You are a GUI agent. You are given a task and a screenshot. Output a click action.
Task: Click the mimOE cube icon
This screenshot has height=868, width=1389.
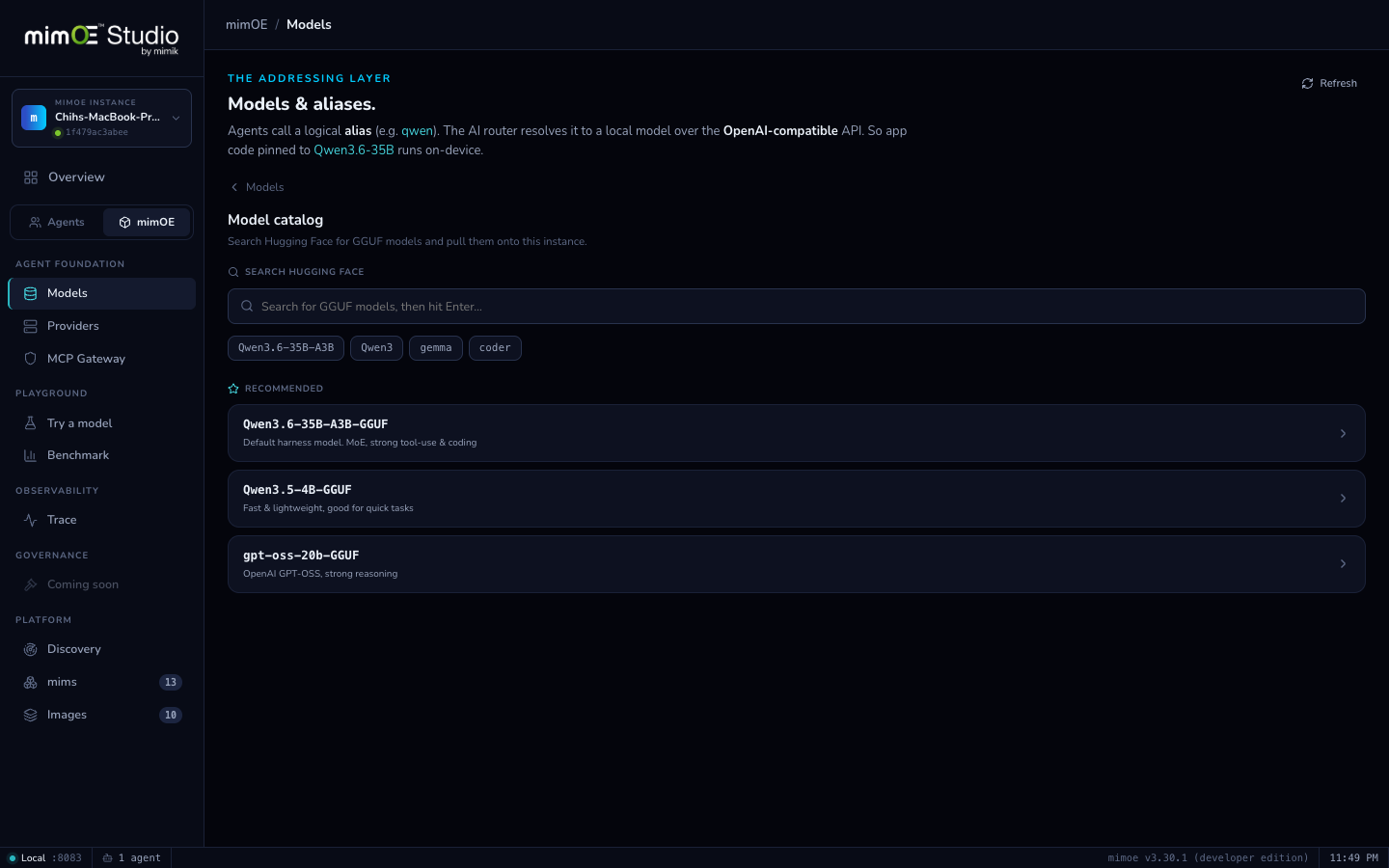point(124,222)
